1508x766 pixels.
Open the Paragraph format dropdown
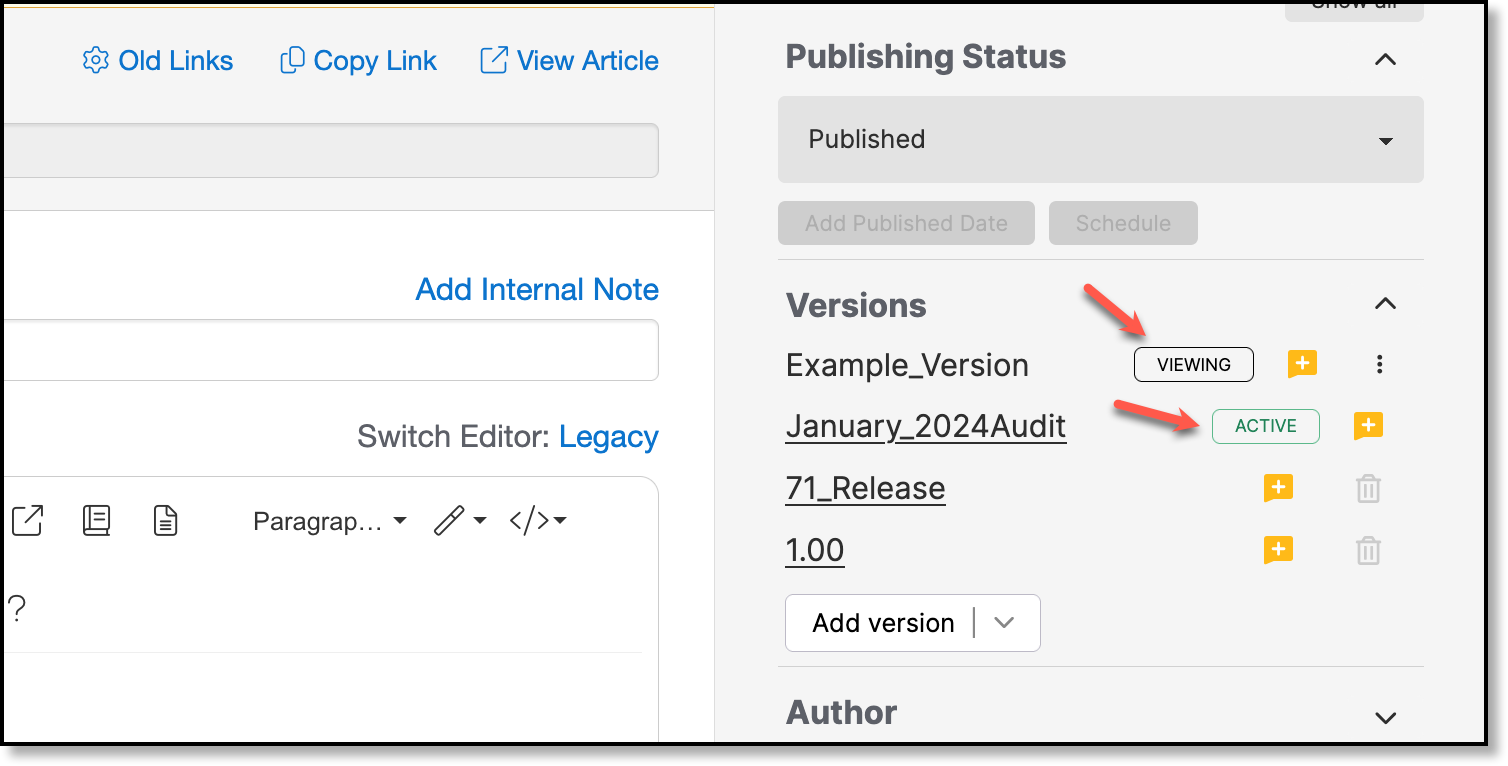tap(330, 521)
